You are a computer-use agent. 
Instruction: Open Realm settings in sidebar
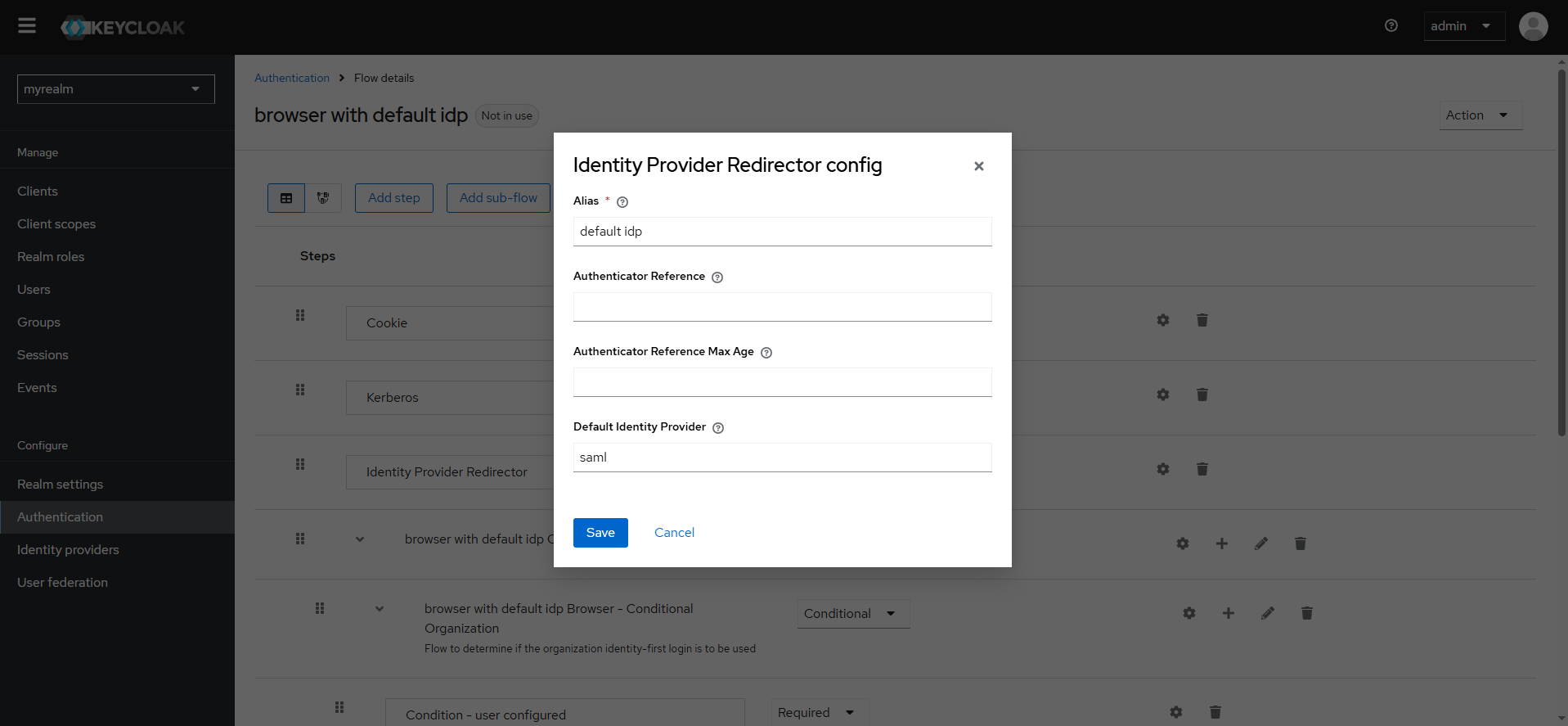(60, 485)
